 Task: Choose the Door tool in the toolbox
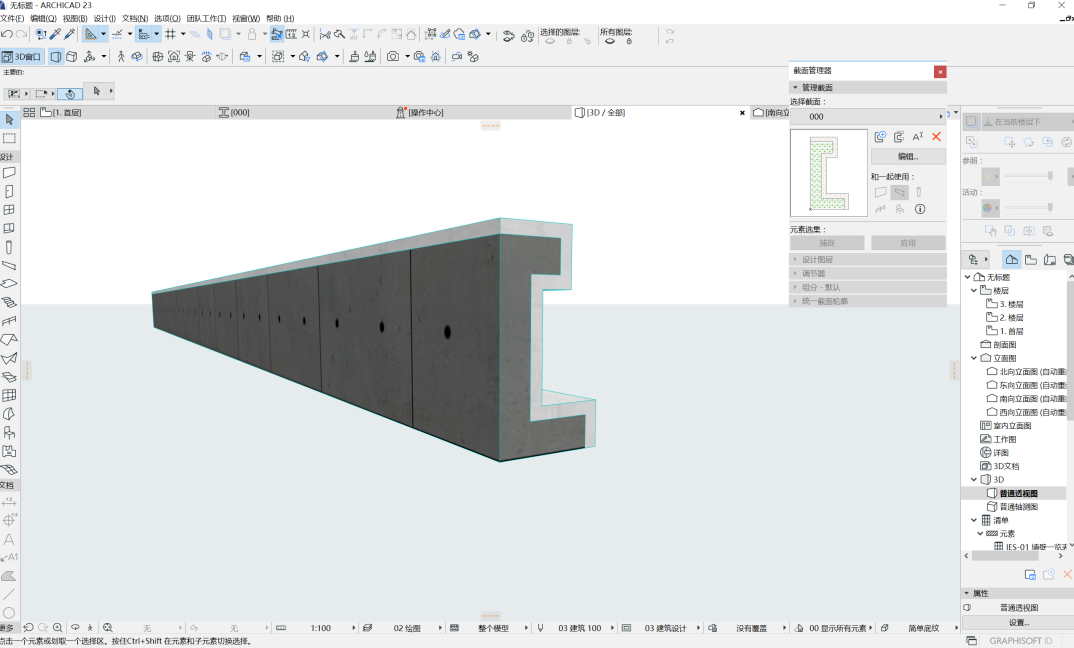[x=9, y=191]
